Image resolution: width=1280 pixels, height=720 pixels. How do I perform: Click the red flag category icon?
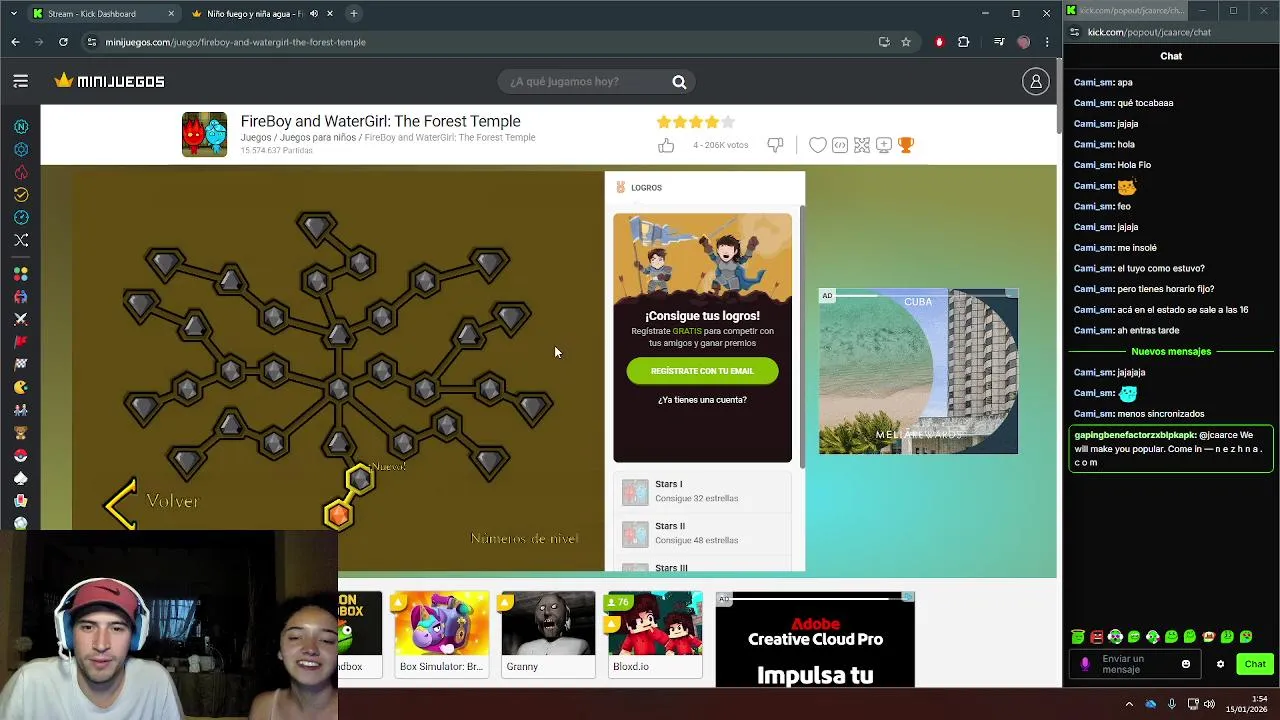[21, 341]
